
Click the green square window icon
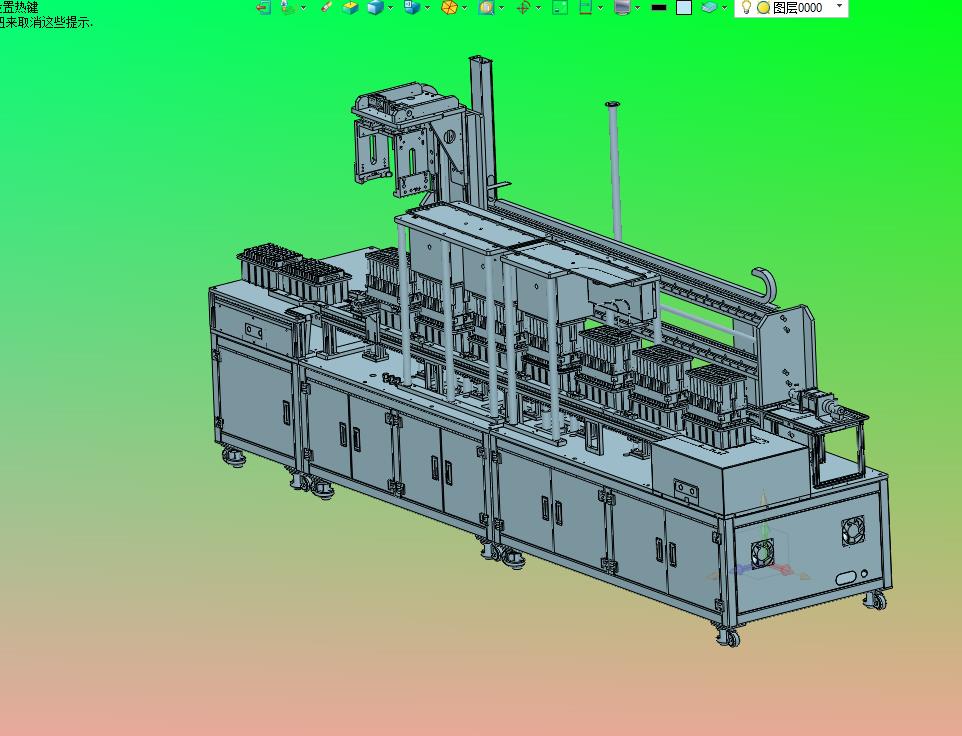560,7
